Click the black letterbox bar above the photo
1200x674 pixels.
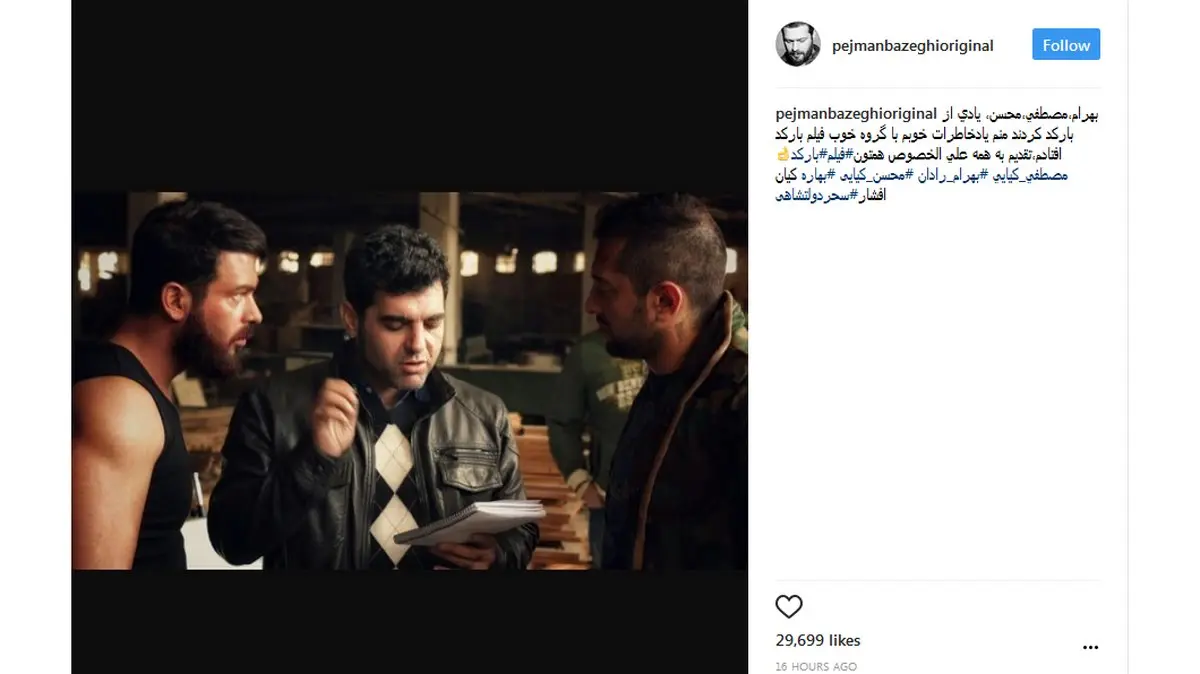(x=410, y=96)
